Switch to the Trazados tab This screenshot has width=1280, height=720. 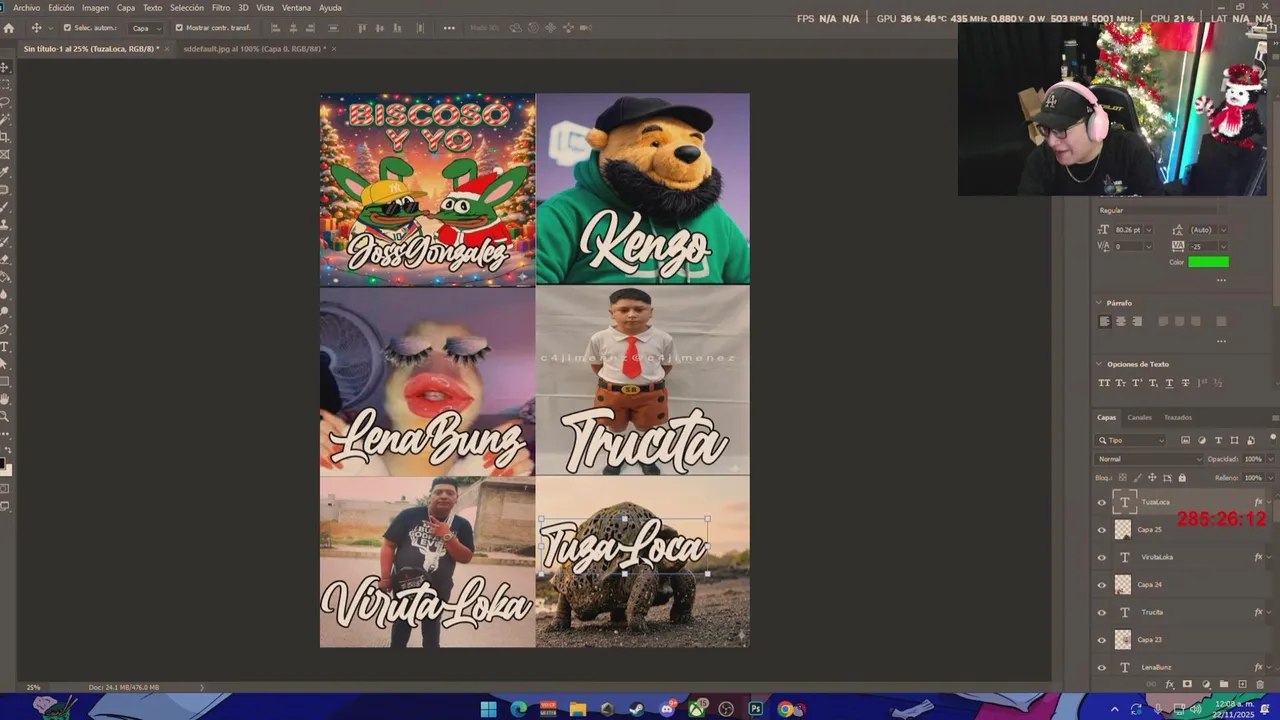click(x=1178, y=418)
